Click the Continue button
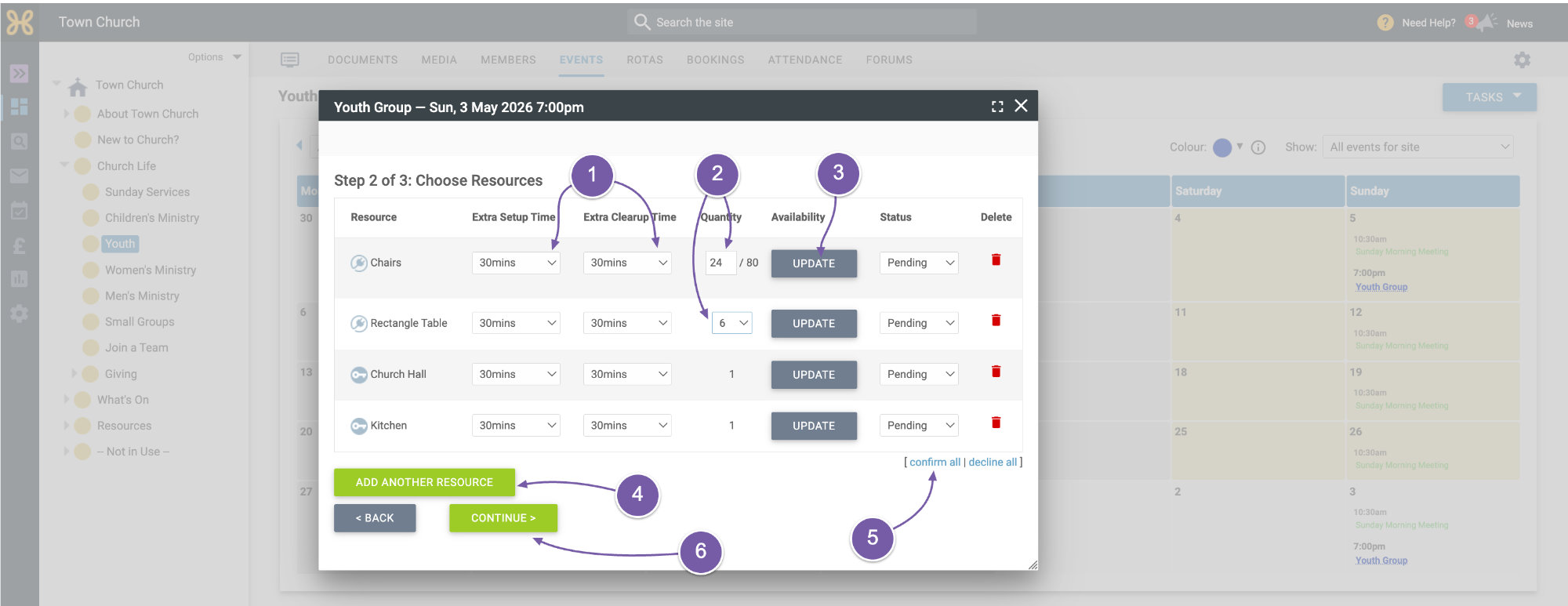Screen dimensions: 1568x606 tap(503, 518)
